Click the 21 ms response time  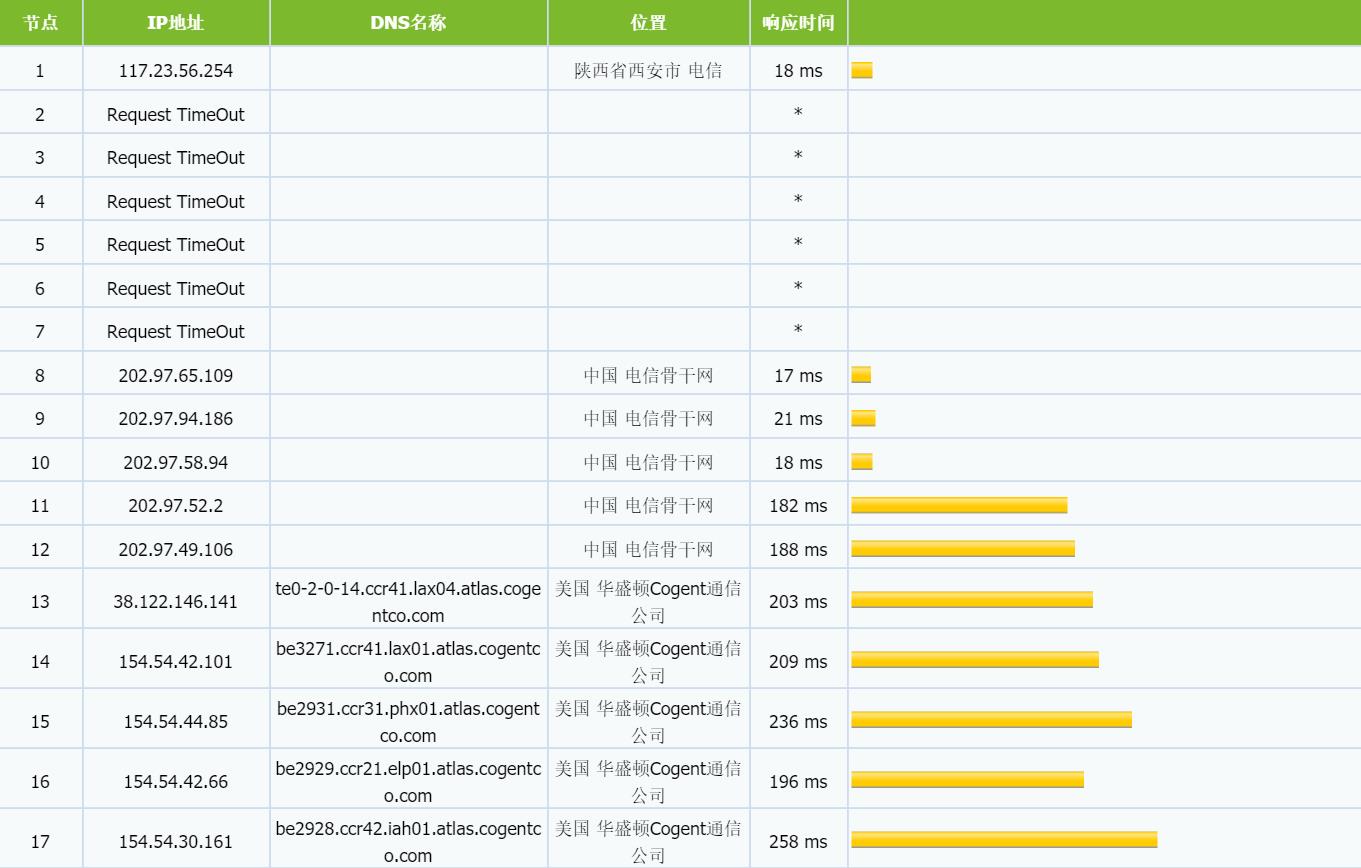tap(798, 419)
